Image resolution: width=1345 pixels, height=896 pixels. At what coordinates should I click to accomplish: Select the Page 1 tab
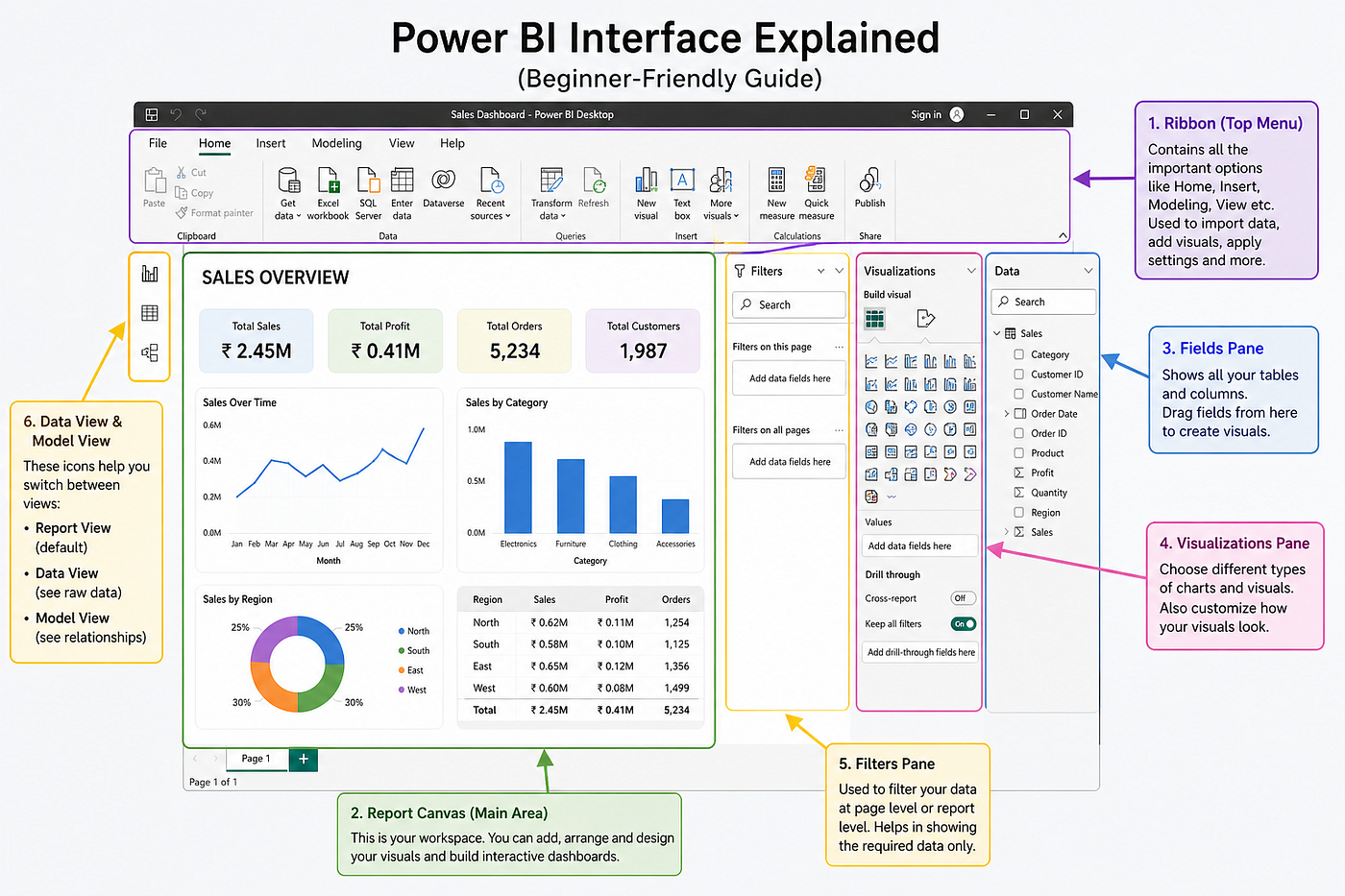coord(256,759)
